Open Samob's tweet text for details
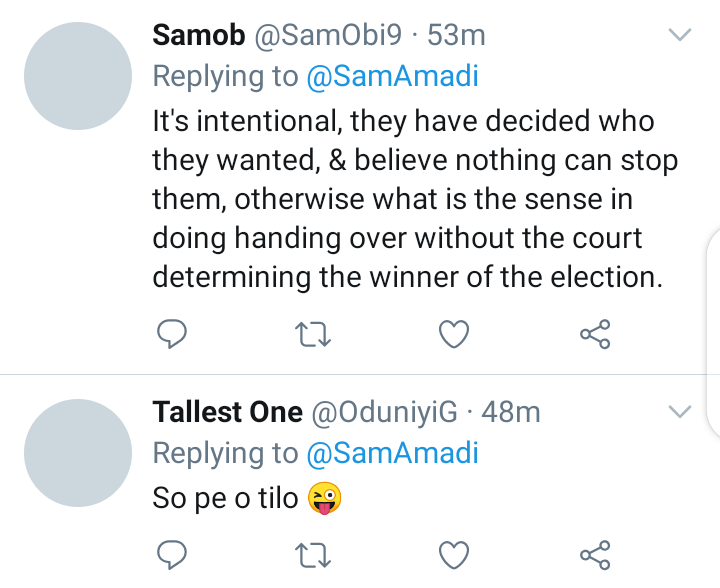 (x=415, y=199)
